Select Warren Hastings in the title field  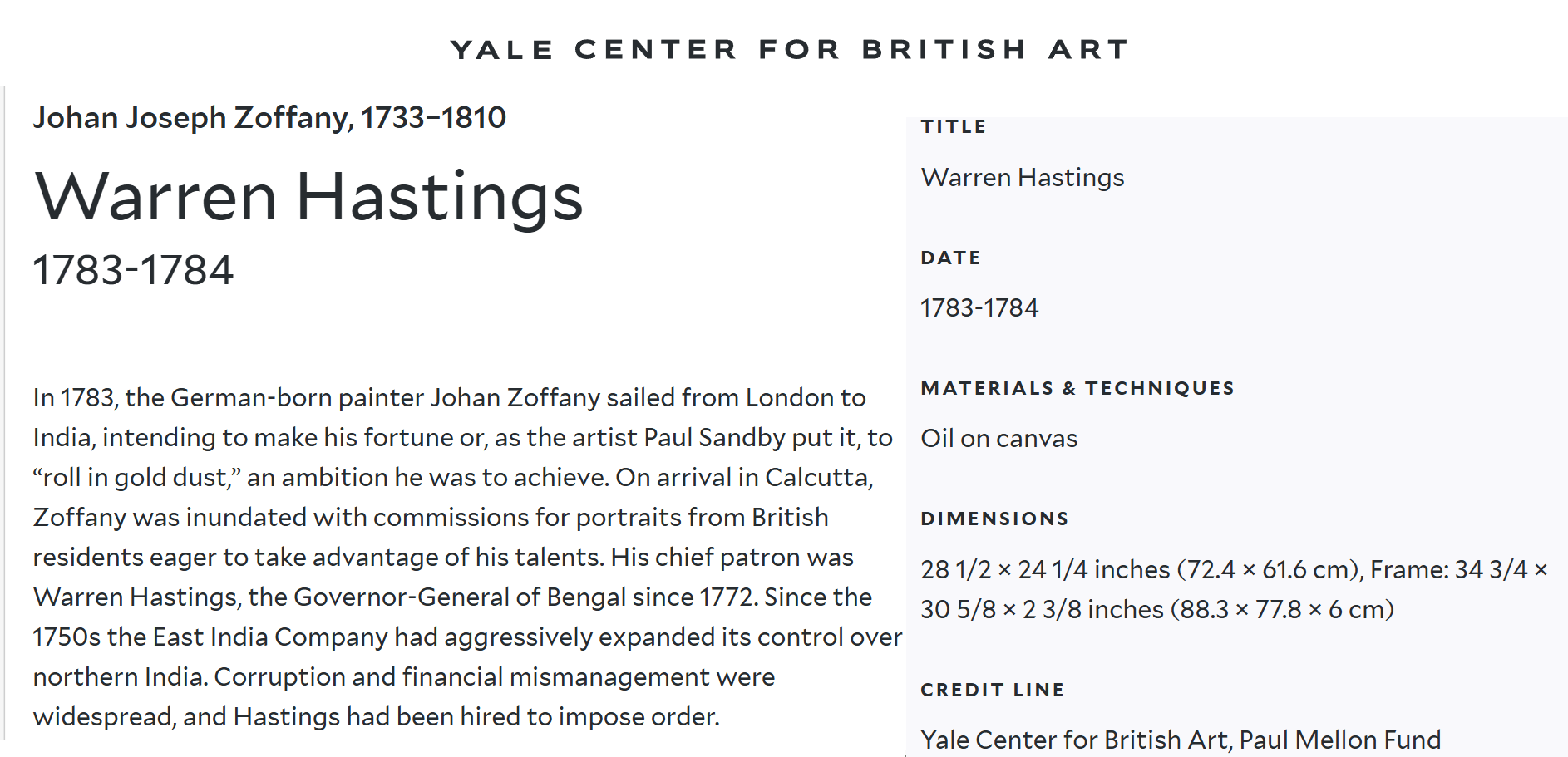pos(1023,178)
